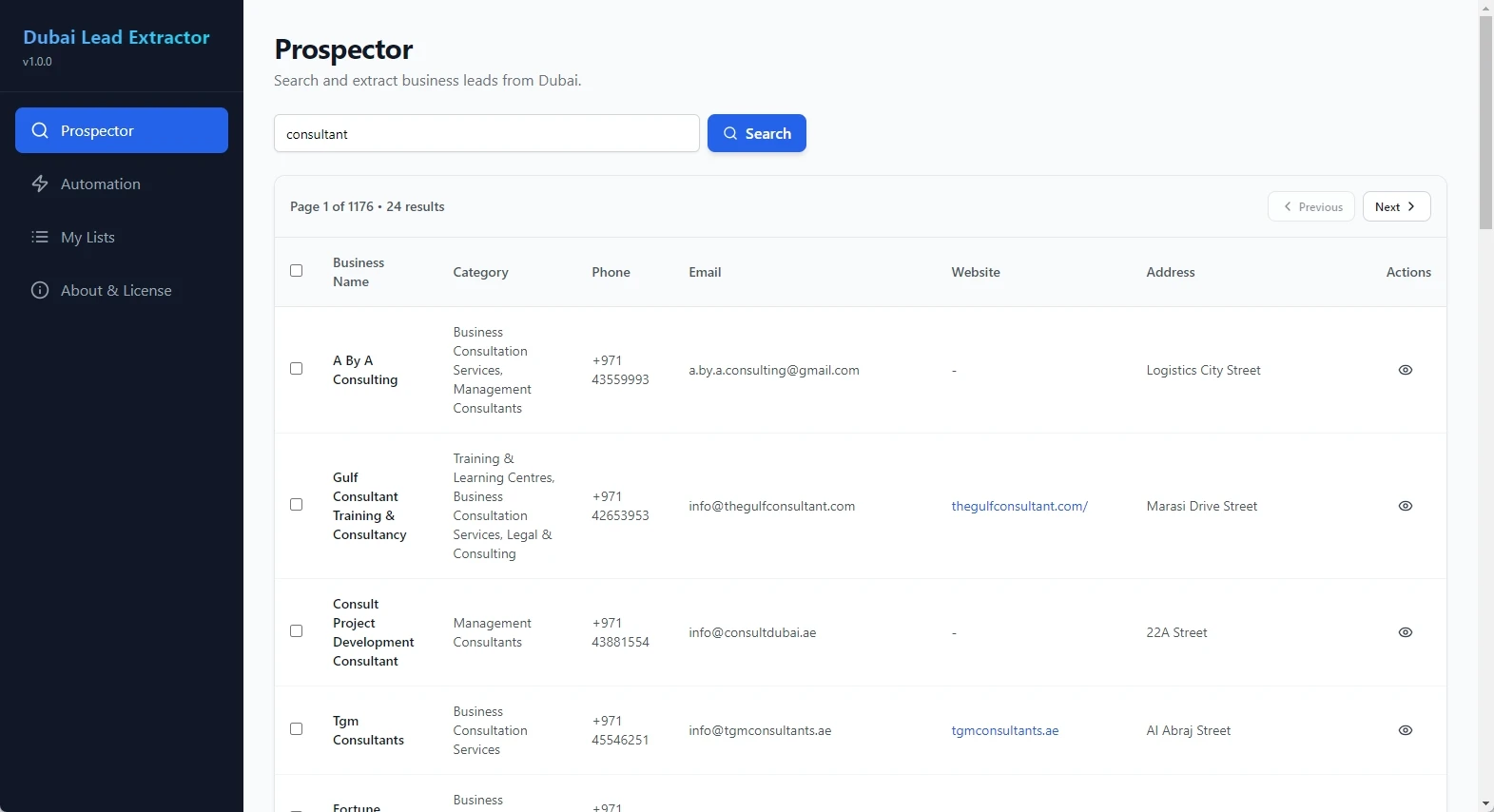This screenshot has height=812, width=1494.
Task: Click the Search button
Action: point(757,133)
